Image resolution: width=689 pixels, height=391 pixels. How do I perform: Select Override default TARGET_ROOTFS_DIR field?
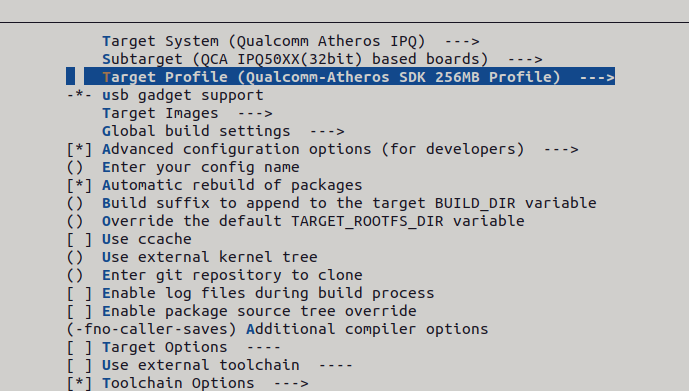click(x=295, y=221)
